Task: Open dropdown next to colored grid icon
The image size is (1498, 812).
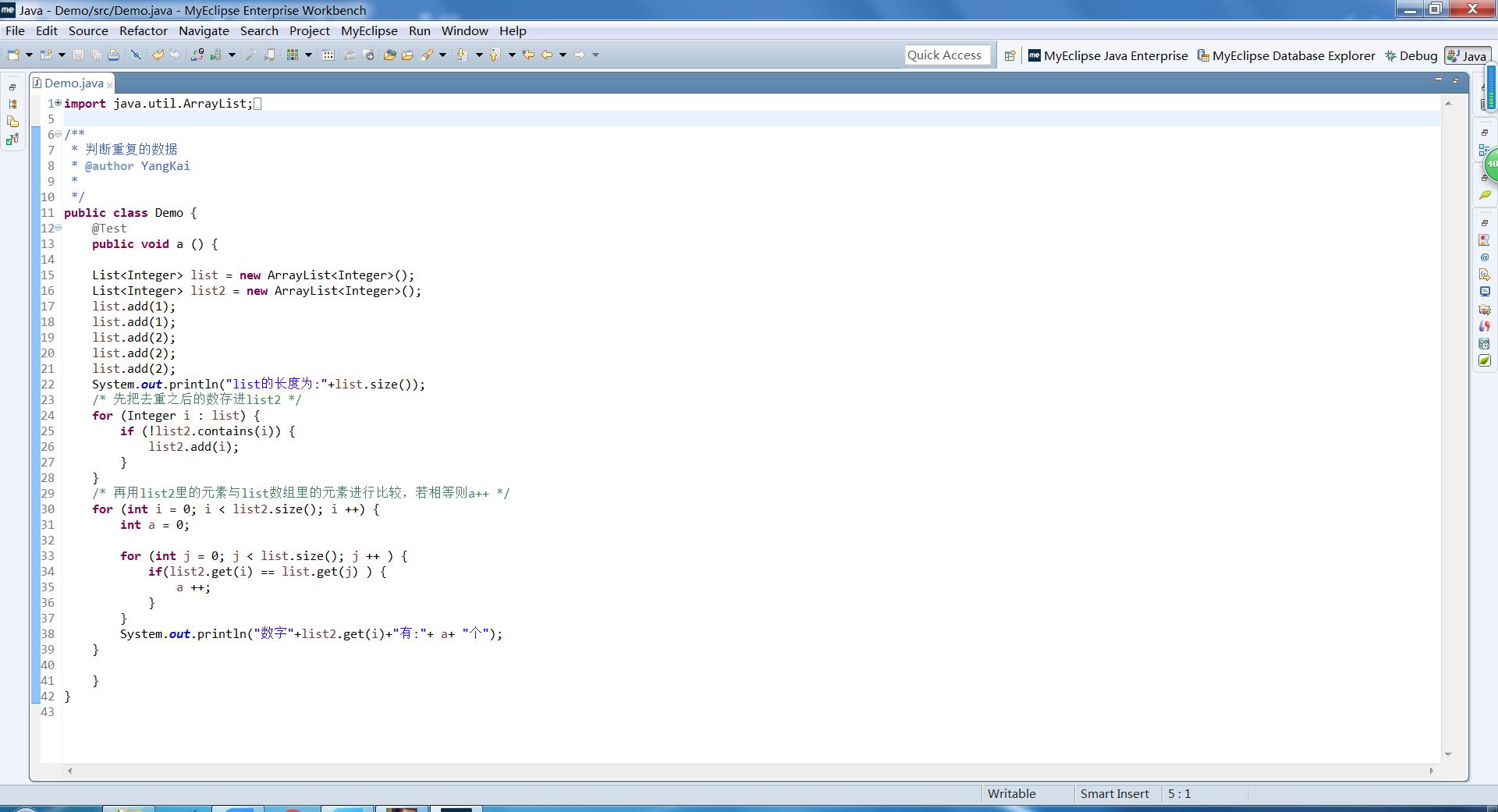Action: point(308,55)
